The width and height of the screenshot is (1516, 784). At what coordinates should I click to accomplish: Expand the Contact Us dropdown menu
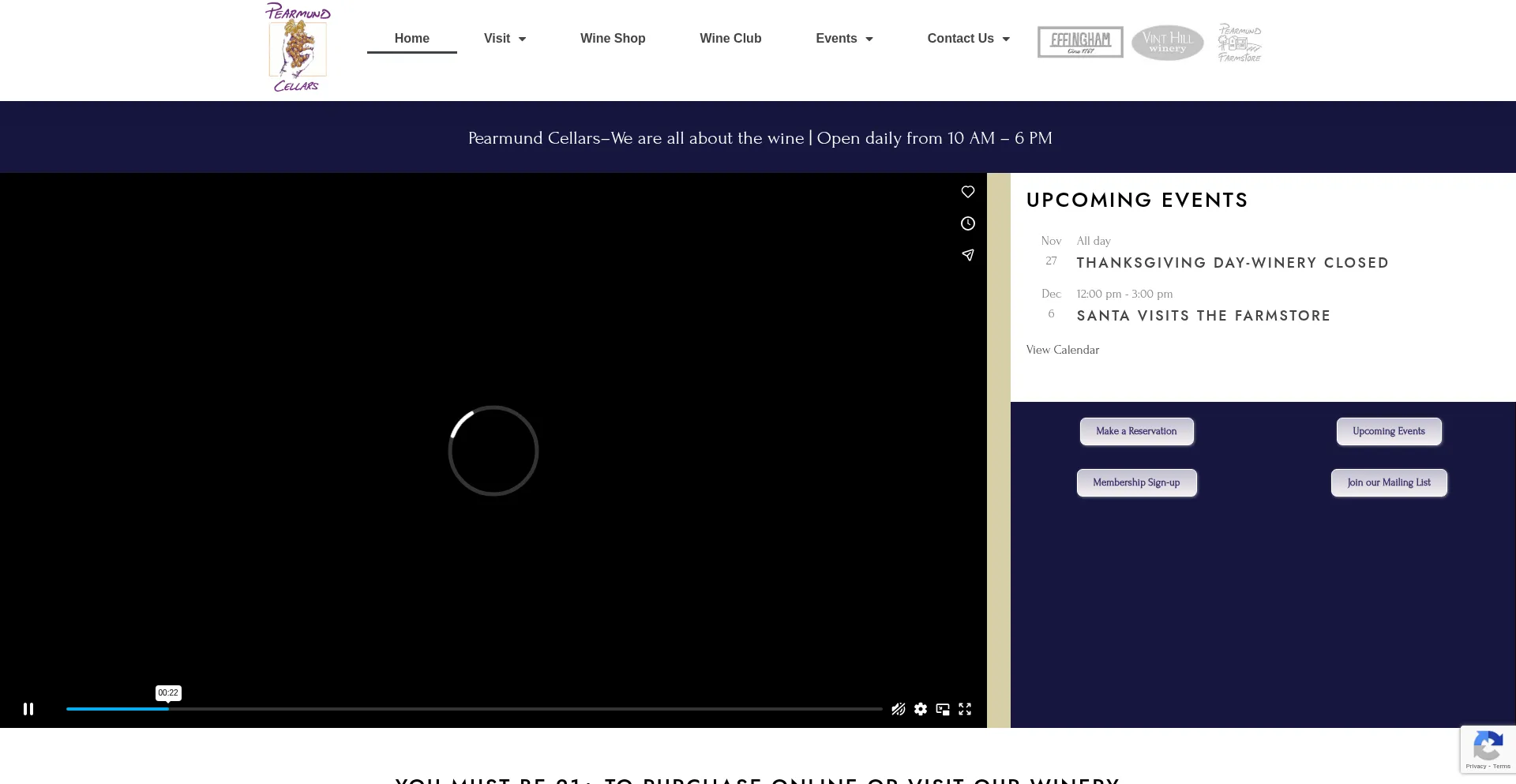point(968,39)
